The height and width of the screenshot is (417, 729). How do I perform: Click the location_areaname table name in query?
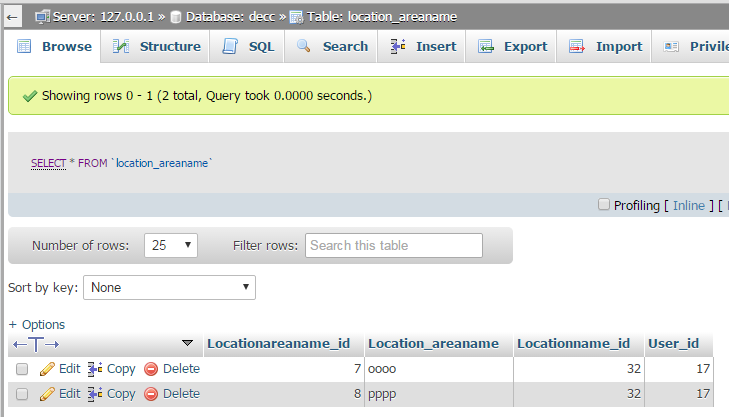[162, 163]
